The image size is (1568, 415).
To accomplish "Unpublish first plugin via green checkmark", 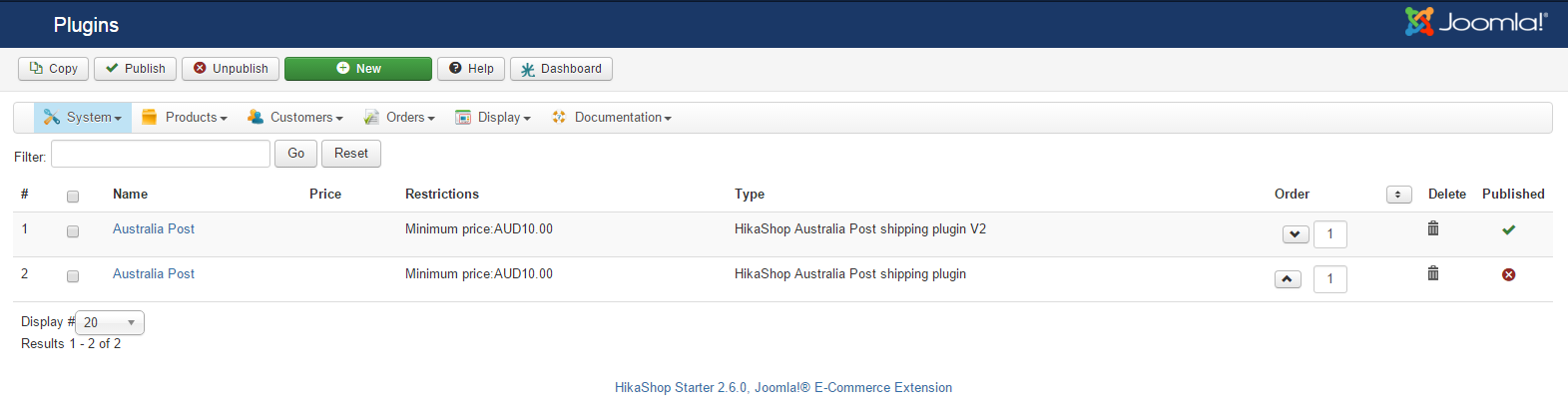I will point(1508,229).
